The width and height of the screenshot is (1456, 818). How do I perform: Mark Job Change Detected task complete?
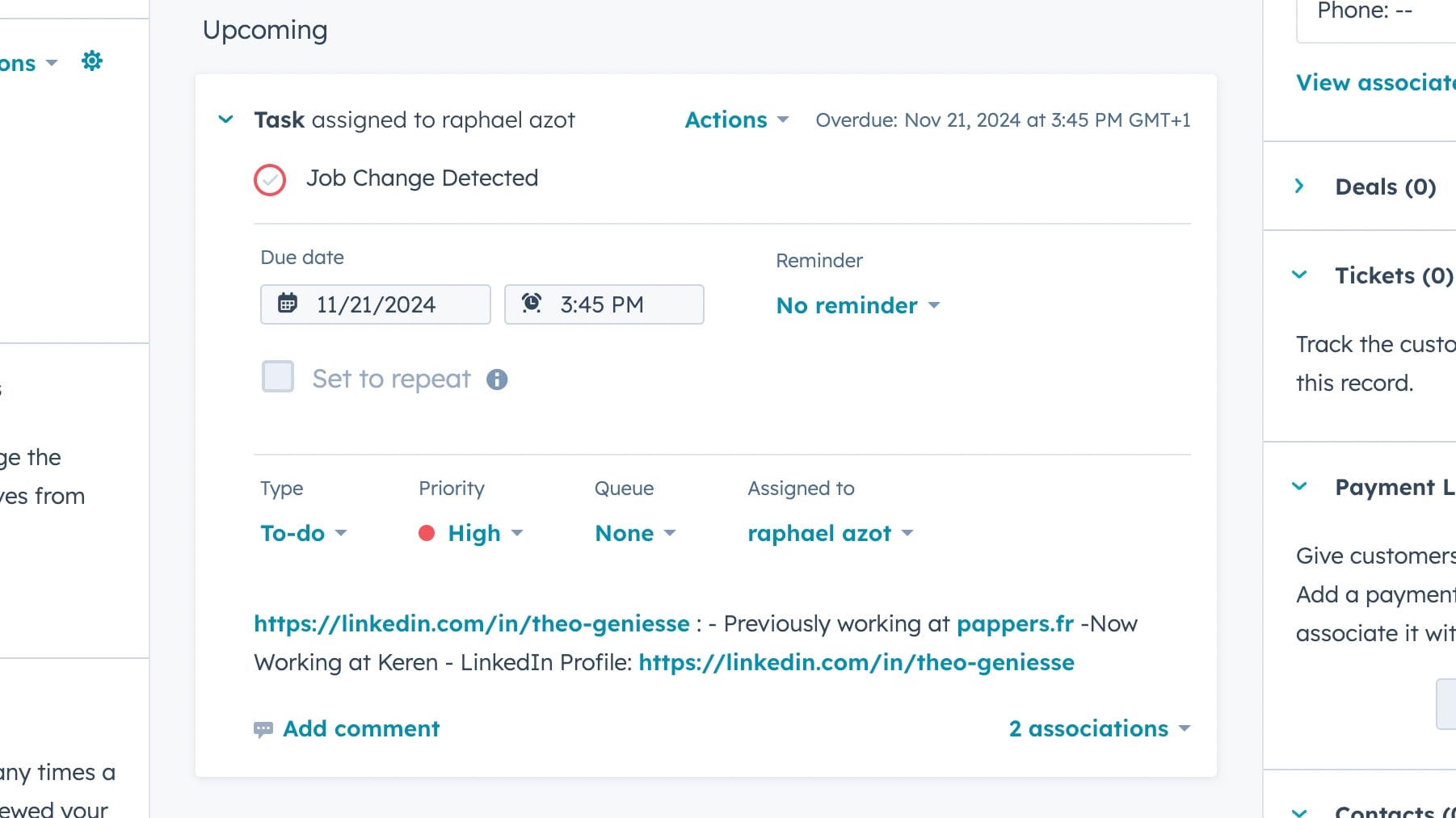tap(270, 179)
